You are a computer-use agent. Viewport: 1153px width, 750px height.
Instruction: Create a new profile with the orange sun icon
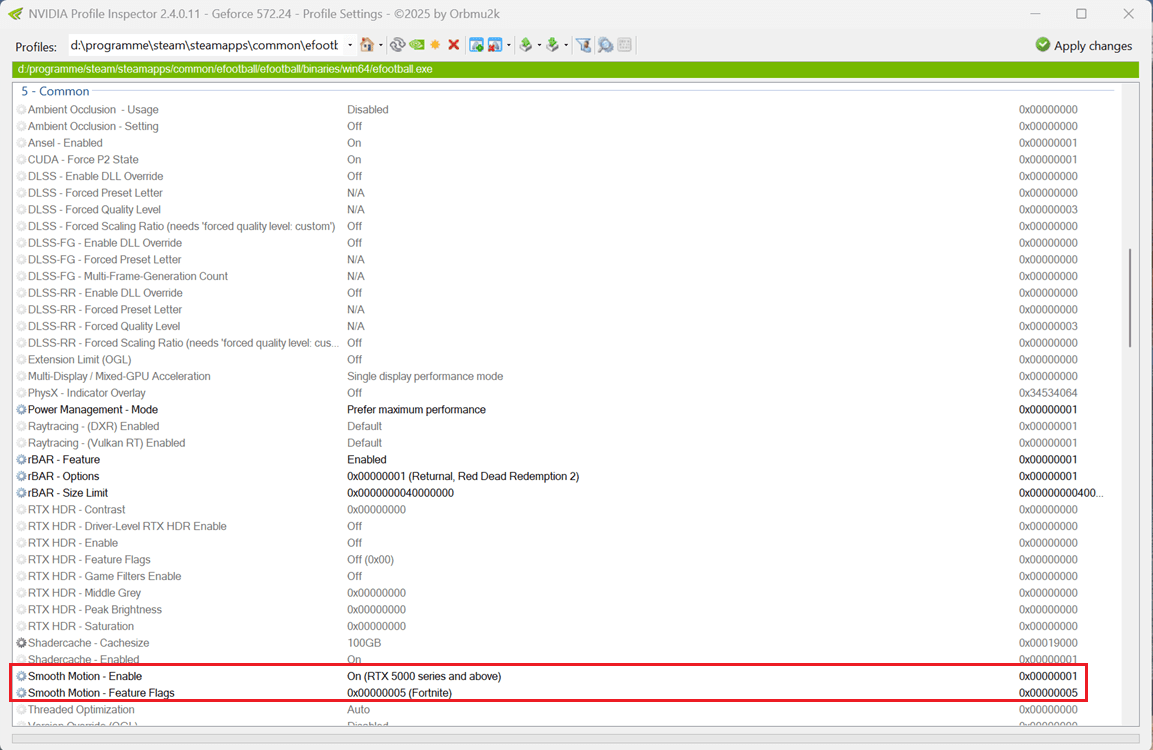[x=435, y=45]
